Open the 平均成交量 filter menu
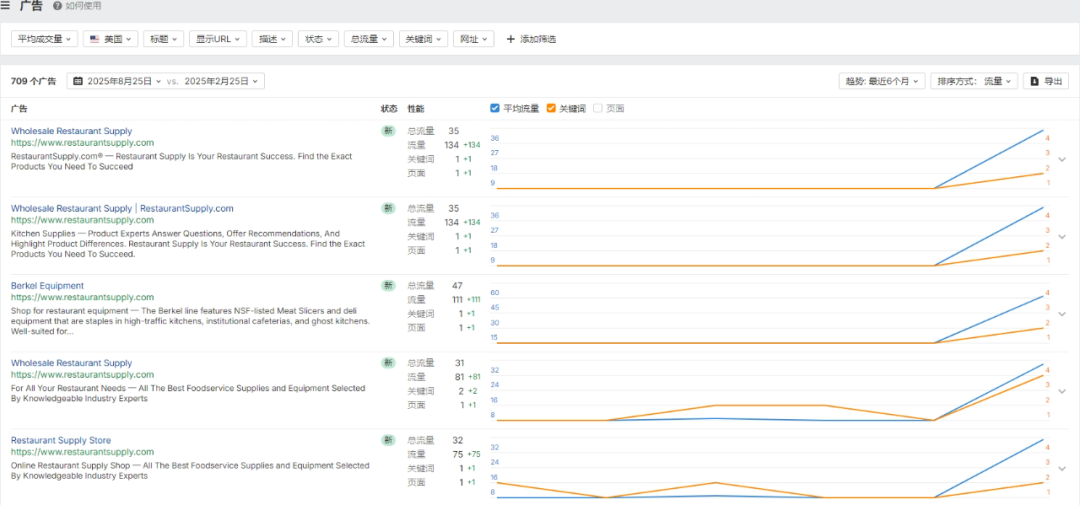1080x505 pixels. pyautogui.click(x=45, y=39)
